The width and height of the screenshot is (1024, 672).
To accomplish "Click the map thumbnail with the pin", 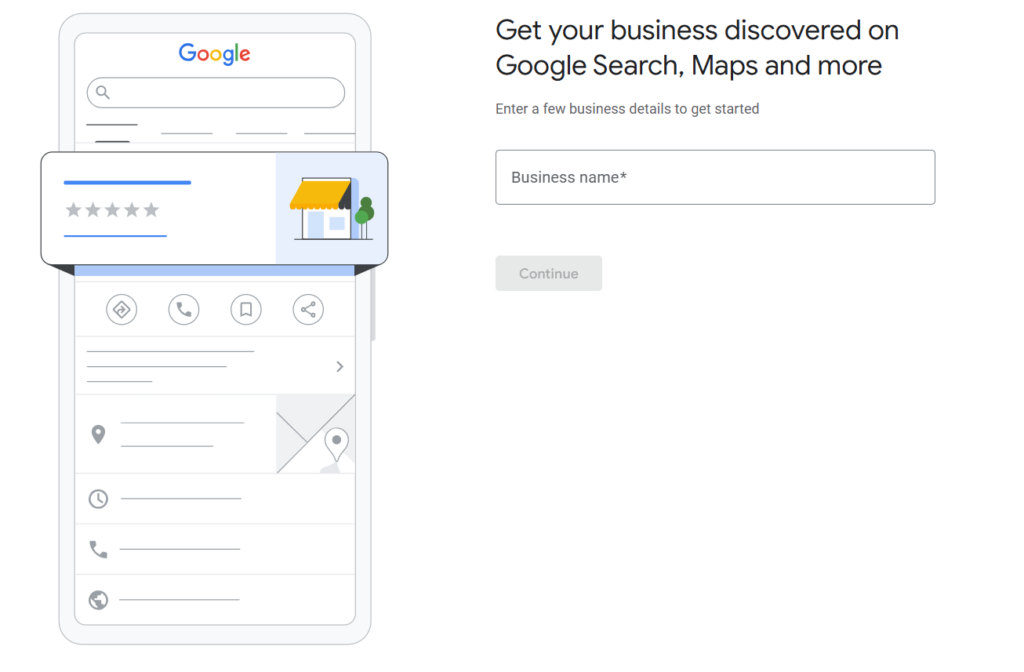I will (x=315, y=434).
